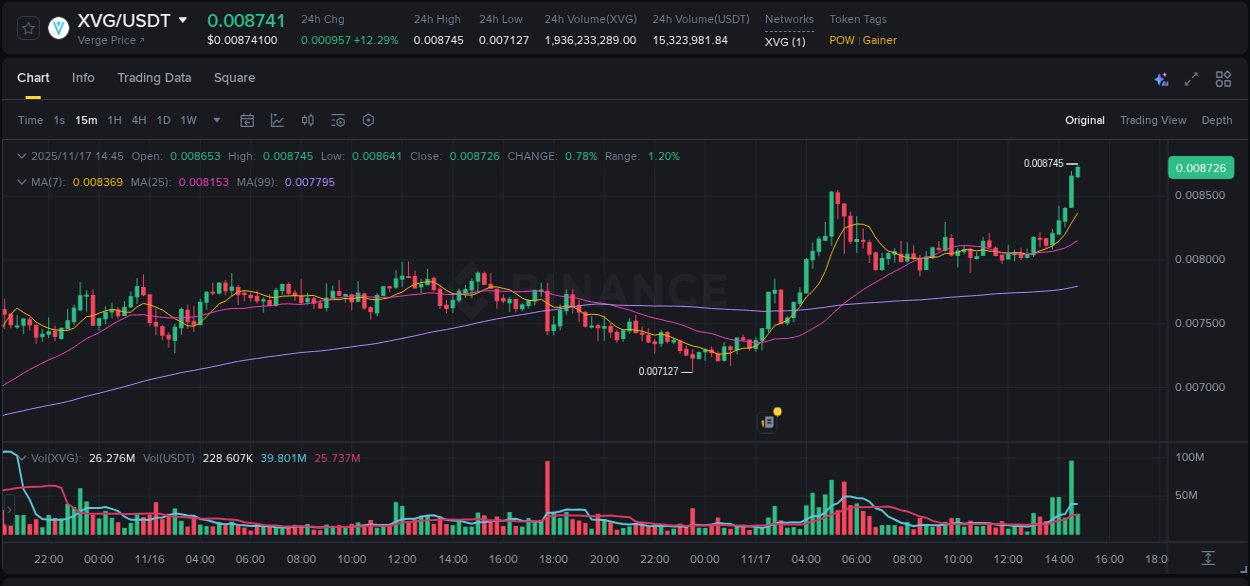Expand chart to fullscreen with diagonal arrows icon
Viewport: 1250px width, 586px height.
click(1191, 78)
